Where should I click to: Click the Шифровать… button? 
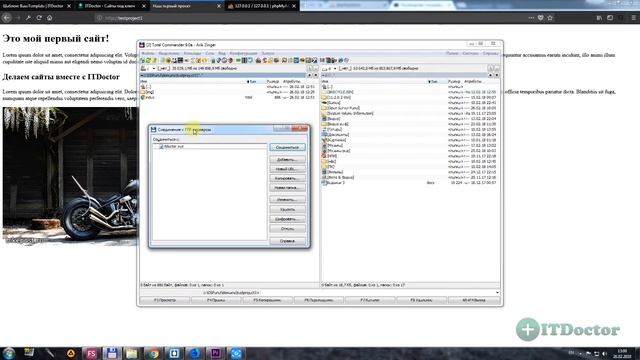287,219
